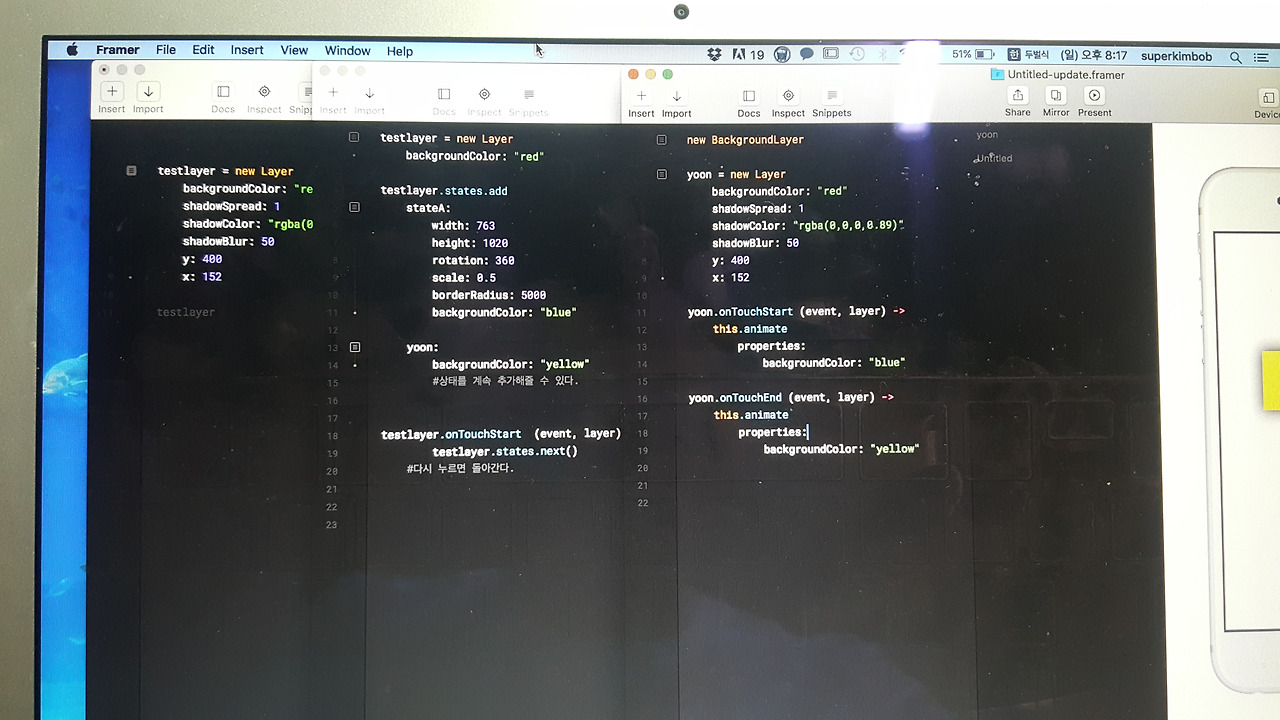This screenshot has width=1280, height=720.
Task: Click the 'testlayer.states.add' code line
Action: point(444,190)
